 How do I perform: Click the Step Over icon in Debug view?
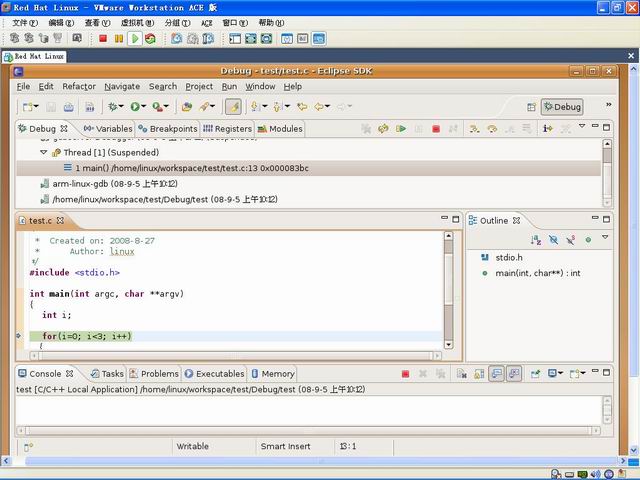[492, 129]
